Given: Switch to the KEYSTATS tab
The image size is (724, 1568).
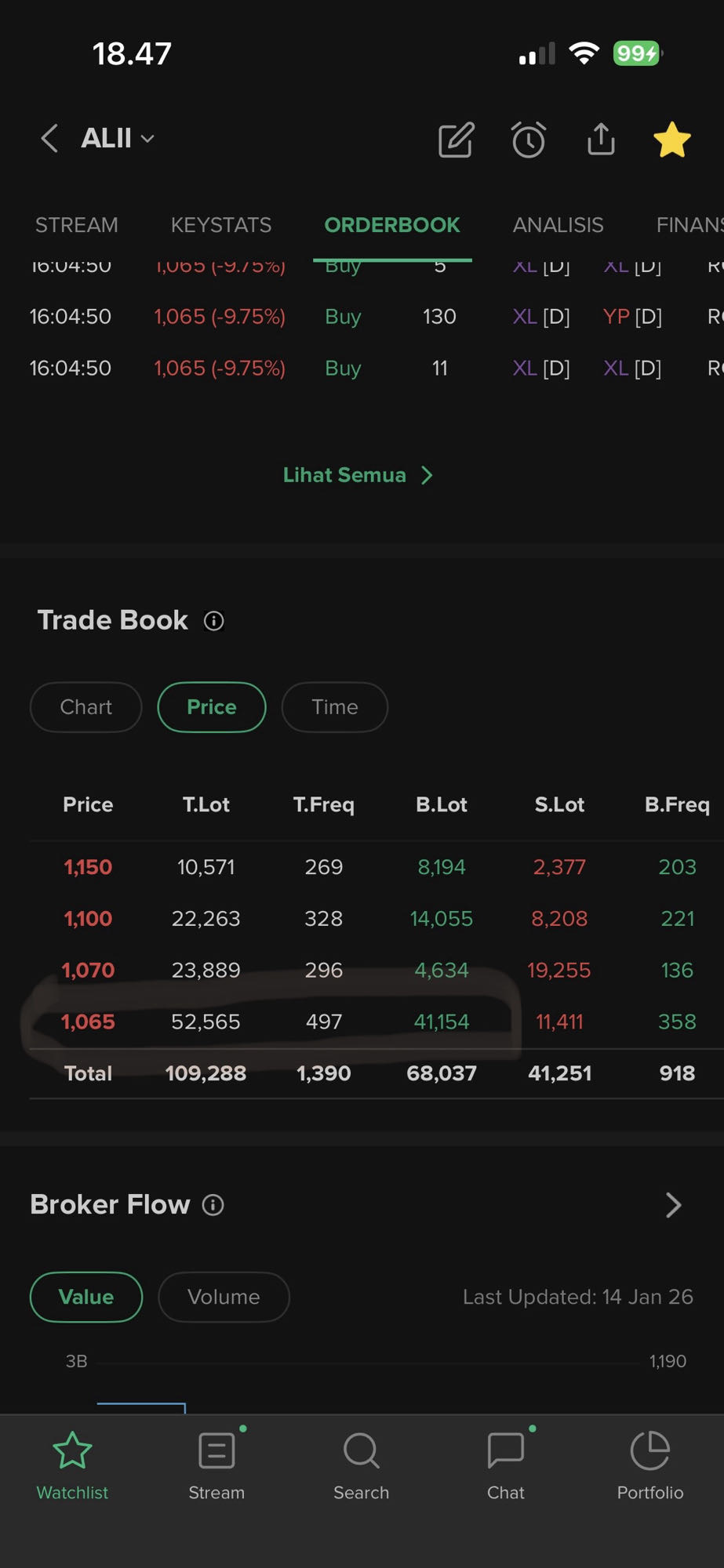Looking at the screenshot, I should (221, 225).
